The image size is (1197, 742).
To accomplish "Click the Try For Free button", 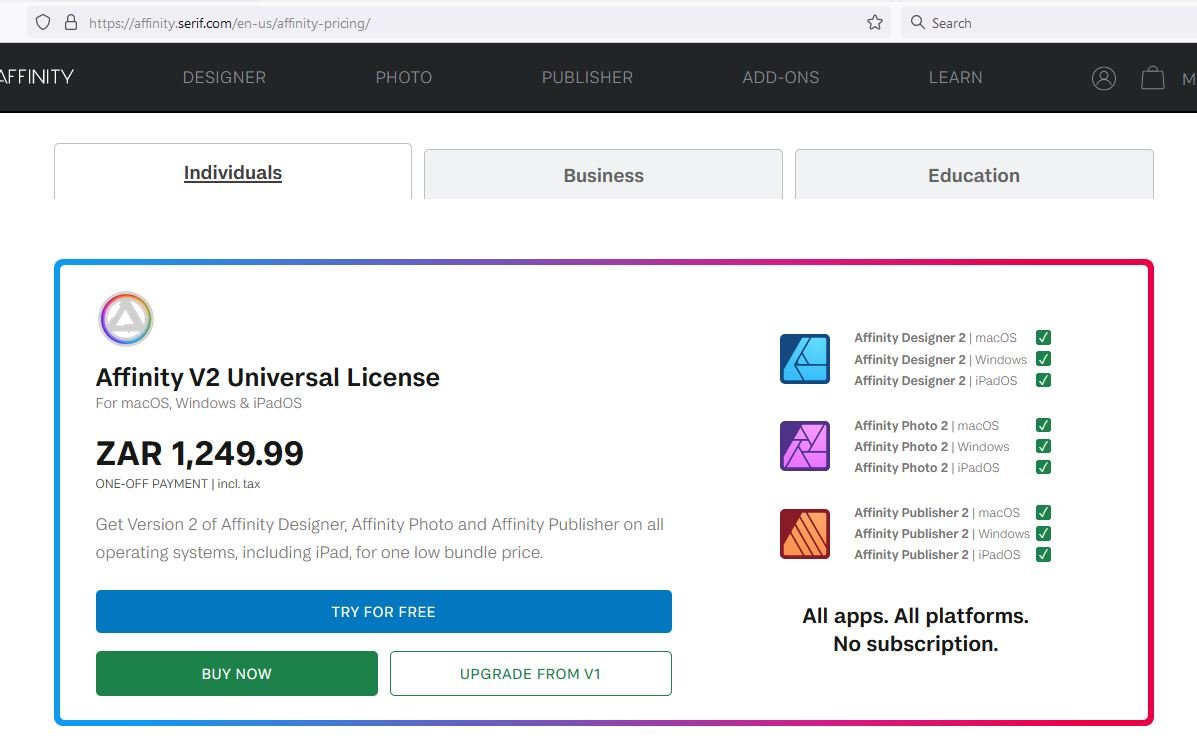I will (383, 611).
